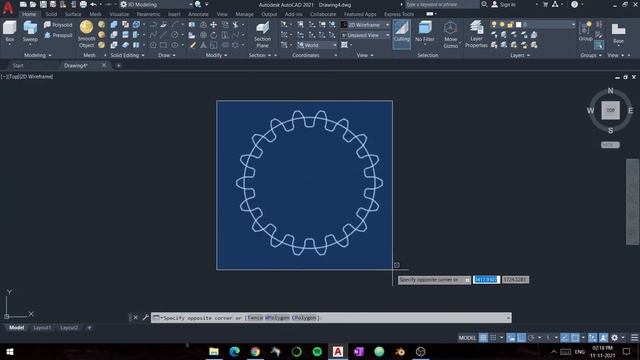Switch to the Model layout tab
This screenshot has height=360, width=640.
click(16, 327)
